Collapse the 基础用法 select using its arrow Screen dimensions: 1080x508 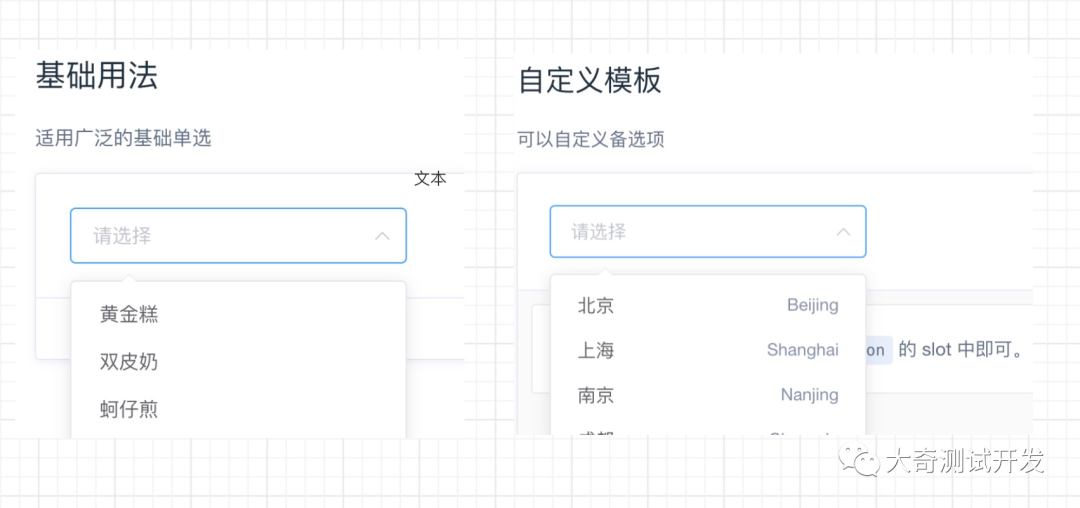coord(382,236)
